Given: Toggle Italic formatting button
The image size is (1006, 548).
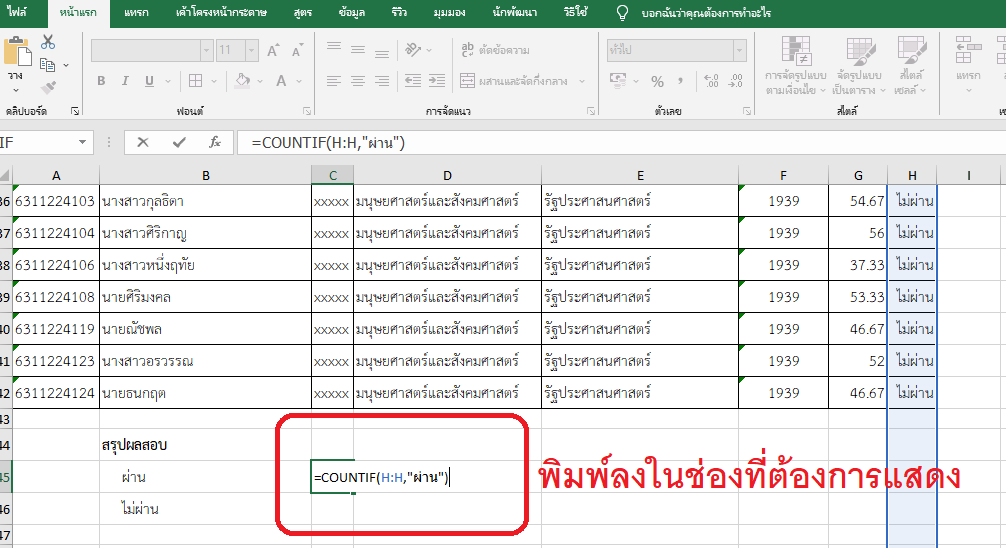Looking at the screenshot, I should (125, 81).
